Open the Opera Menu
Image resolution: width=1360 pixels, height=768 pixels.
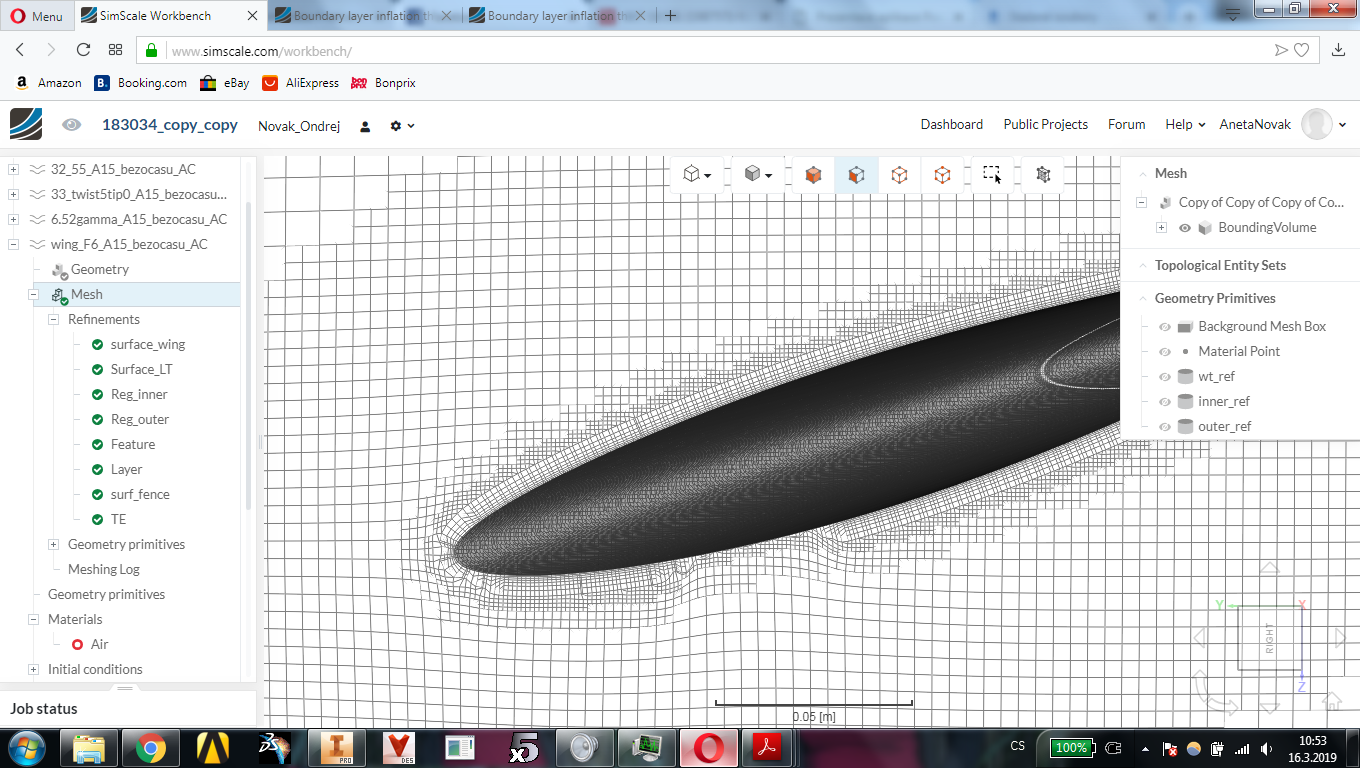click(36, 16)
